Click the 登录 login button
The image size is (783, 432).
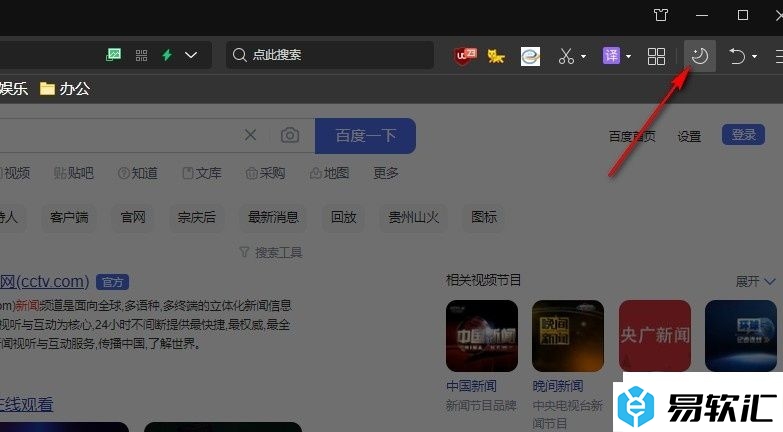click(x=743, y=135)
